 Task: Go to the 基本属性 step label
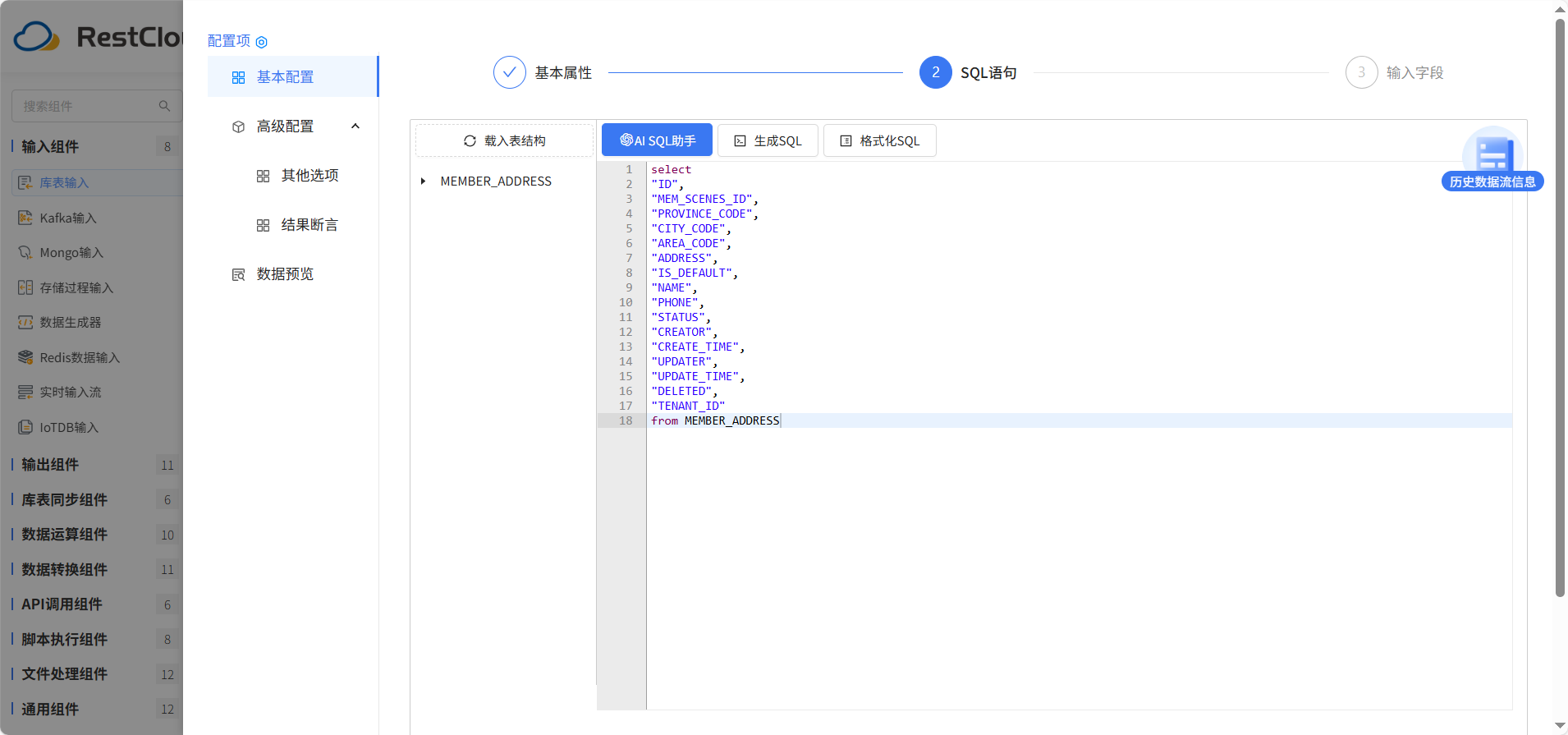point(563,73)
